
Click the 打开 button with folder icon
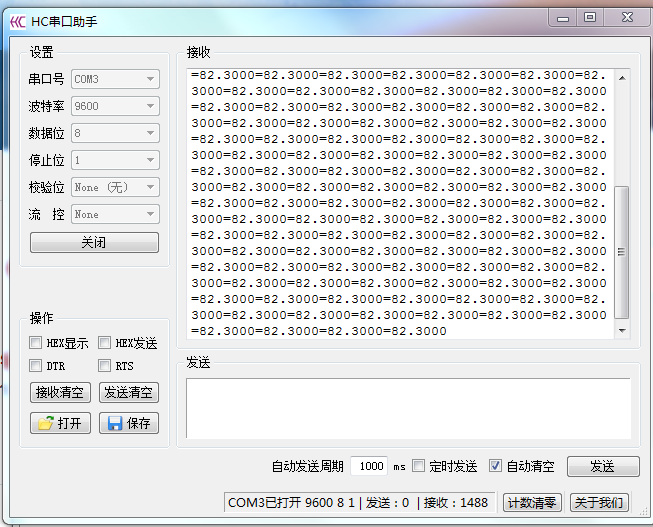(x=60, y=423)
